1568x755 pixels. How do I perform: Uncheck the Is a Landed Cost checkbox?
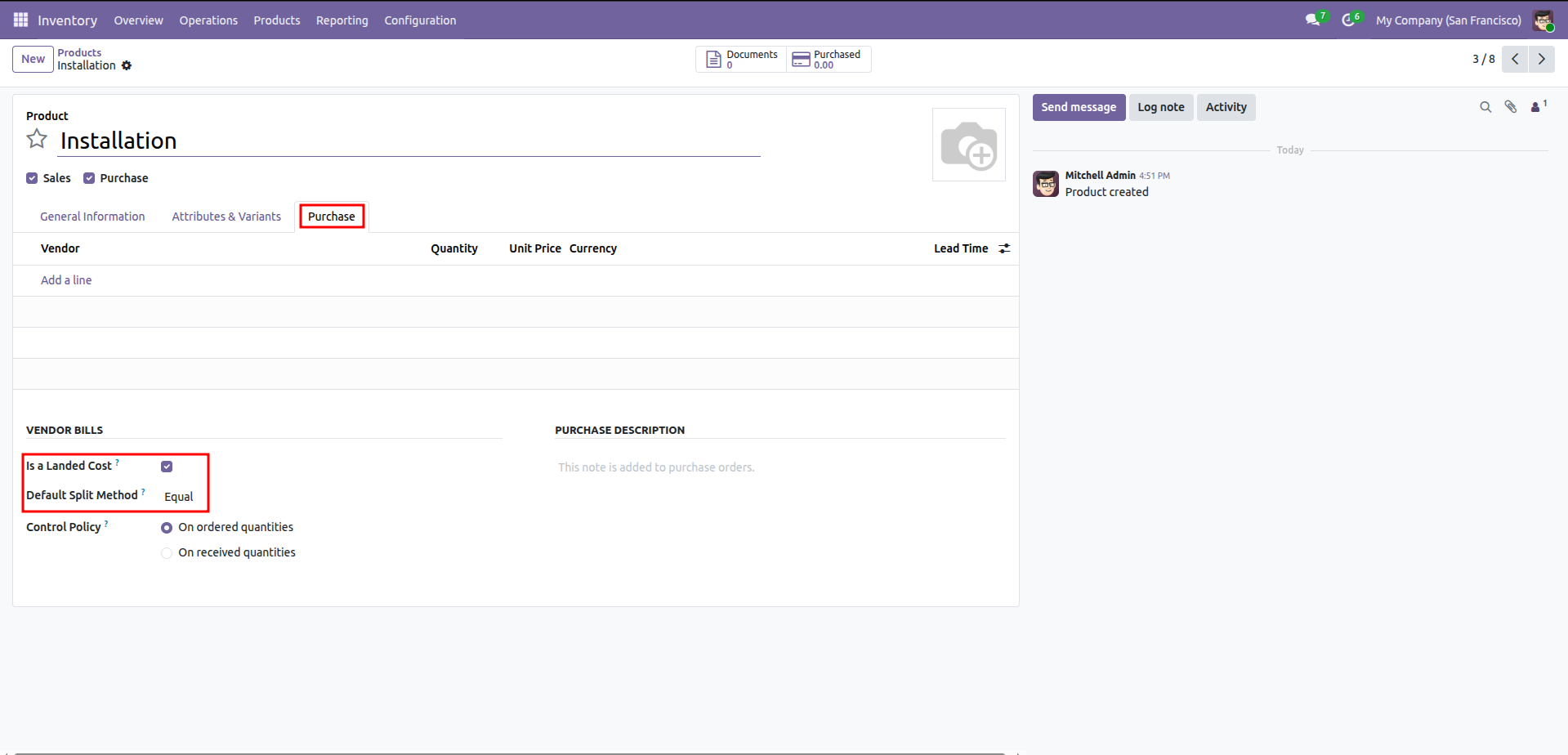[x=167, y=467]
